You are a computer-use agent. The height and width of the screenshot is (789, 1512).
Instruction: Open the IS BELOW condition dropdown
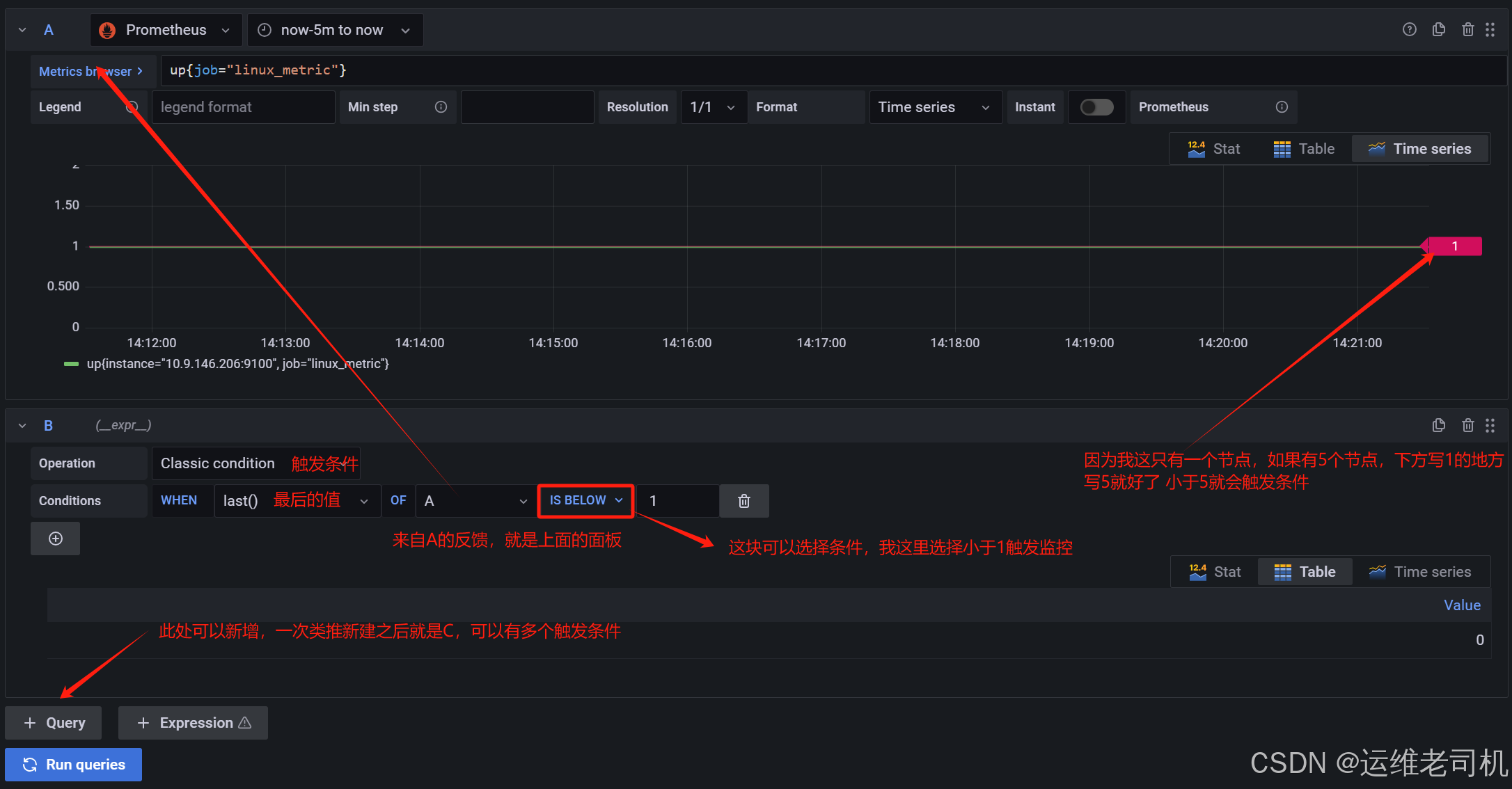click(x=585, y=500)
